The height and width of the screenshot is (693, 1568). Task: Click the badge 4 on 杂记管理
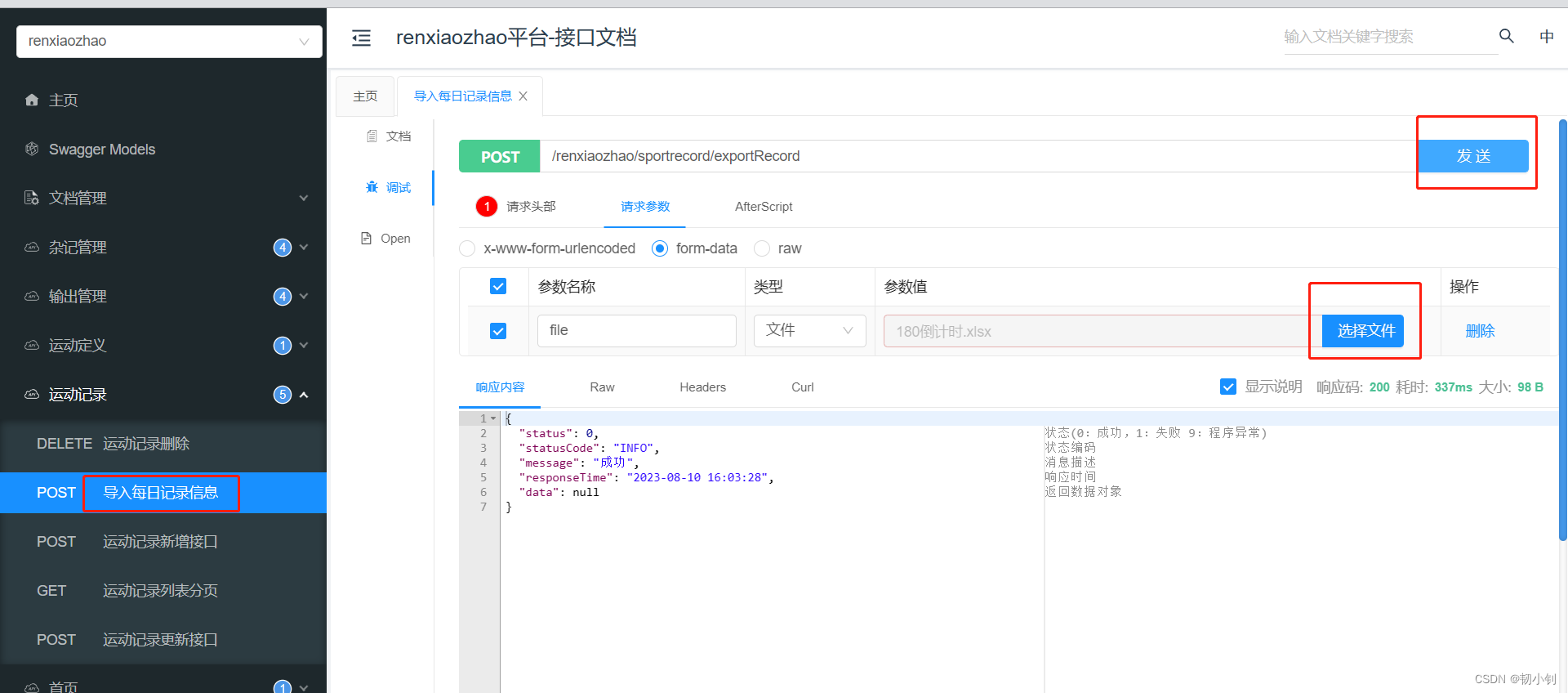283,247
